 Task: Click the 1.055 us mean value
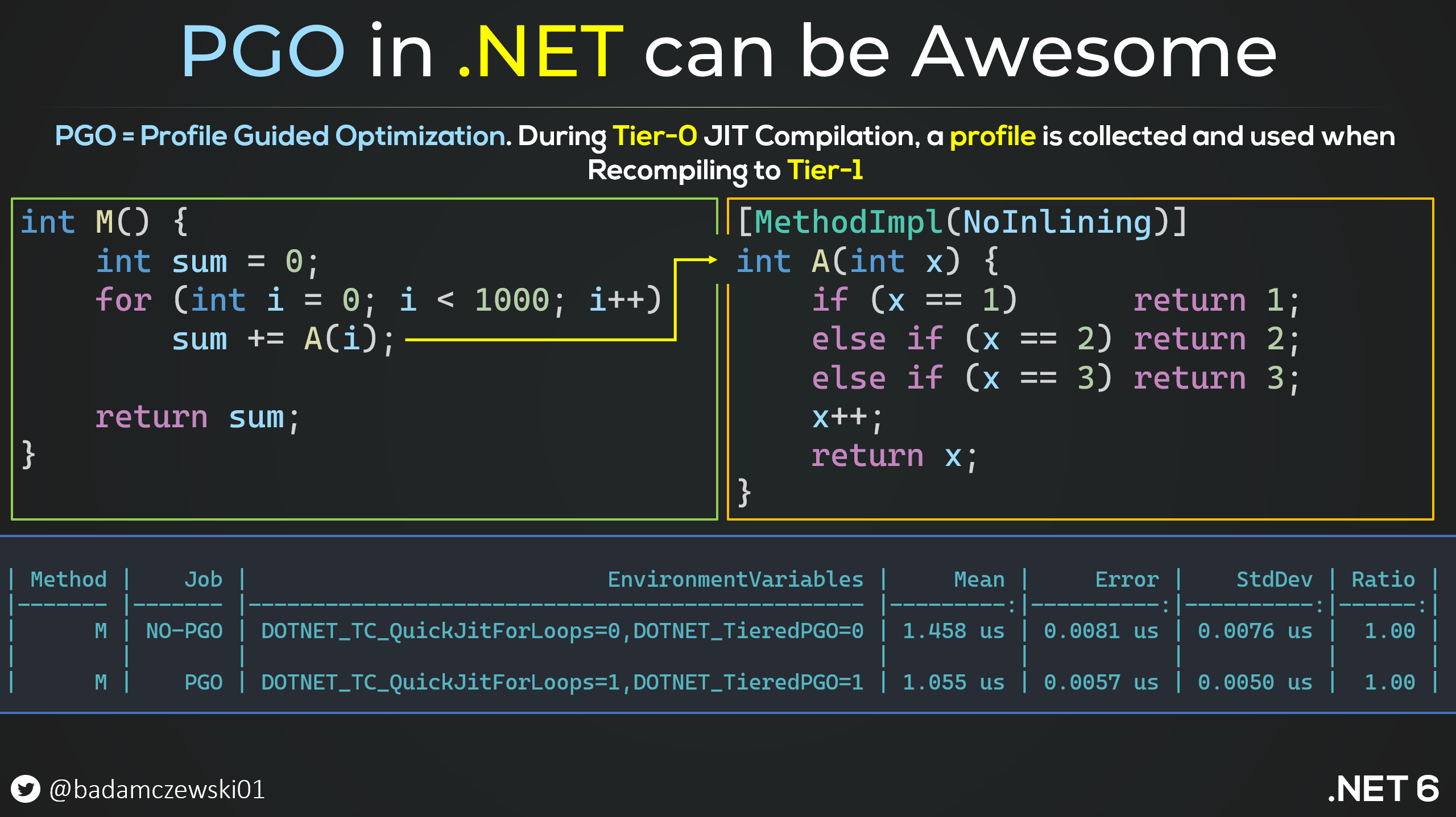point(953,682)
